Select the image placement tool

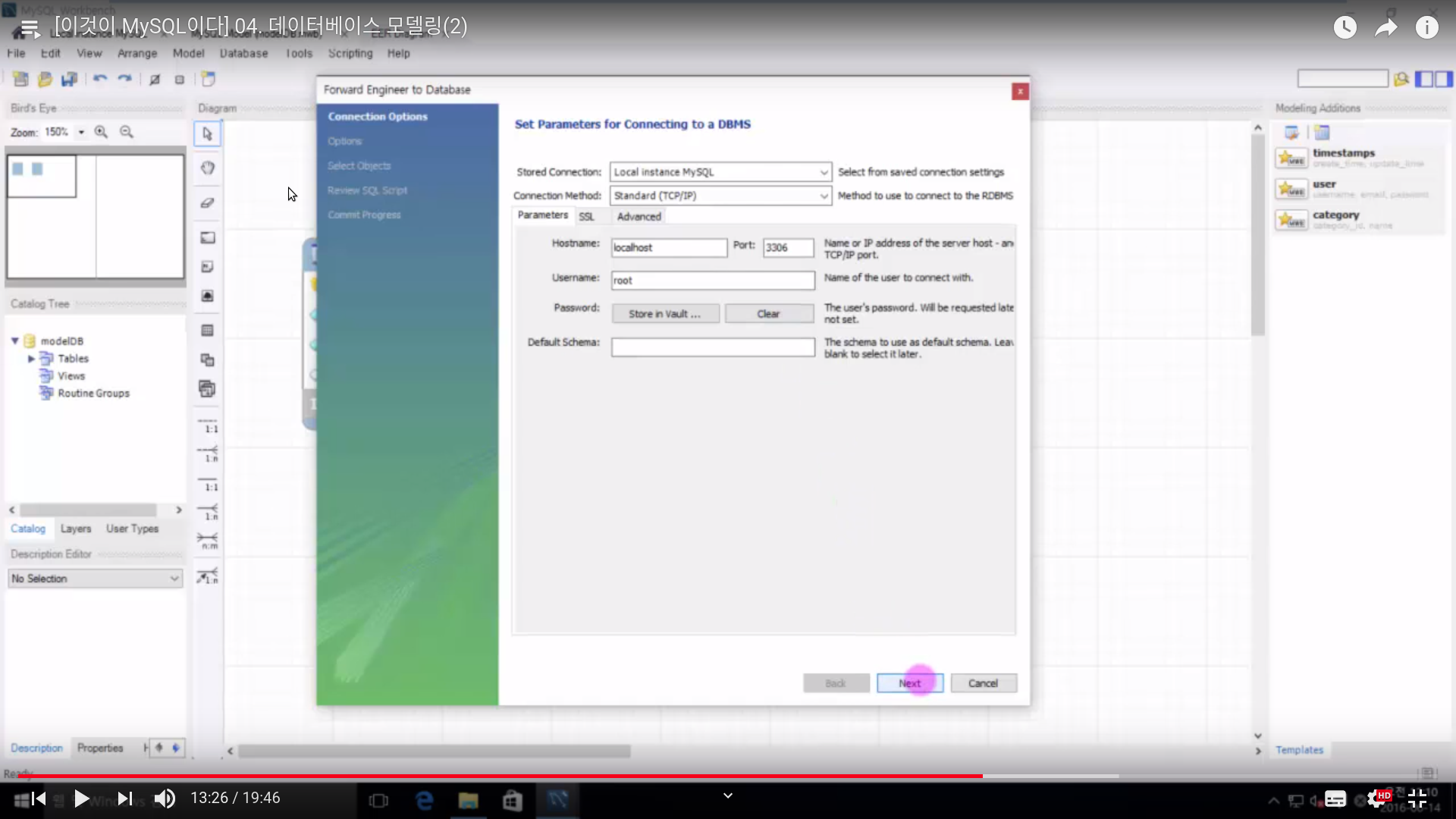tap(207, 296)
